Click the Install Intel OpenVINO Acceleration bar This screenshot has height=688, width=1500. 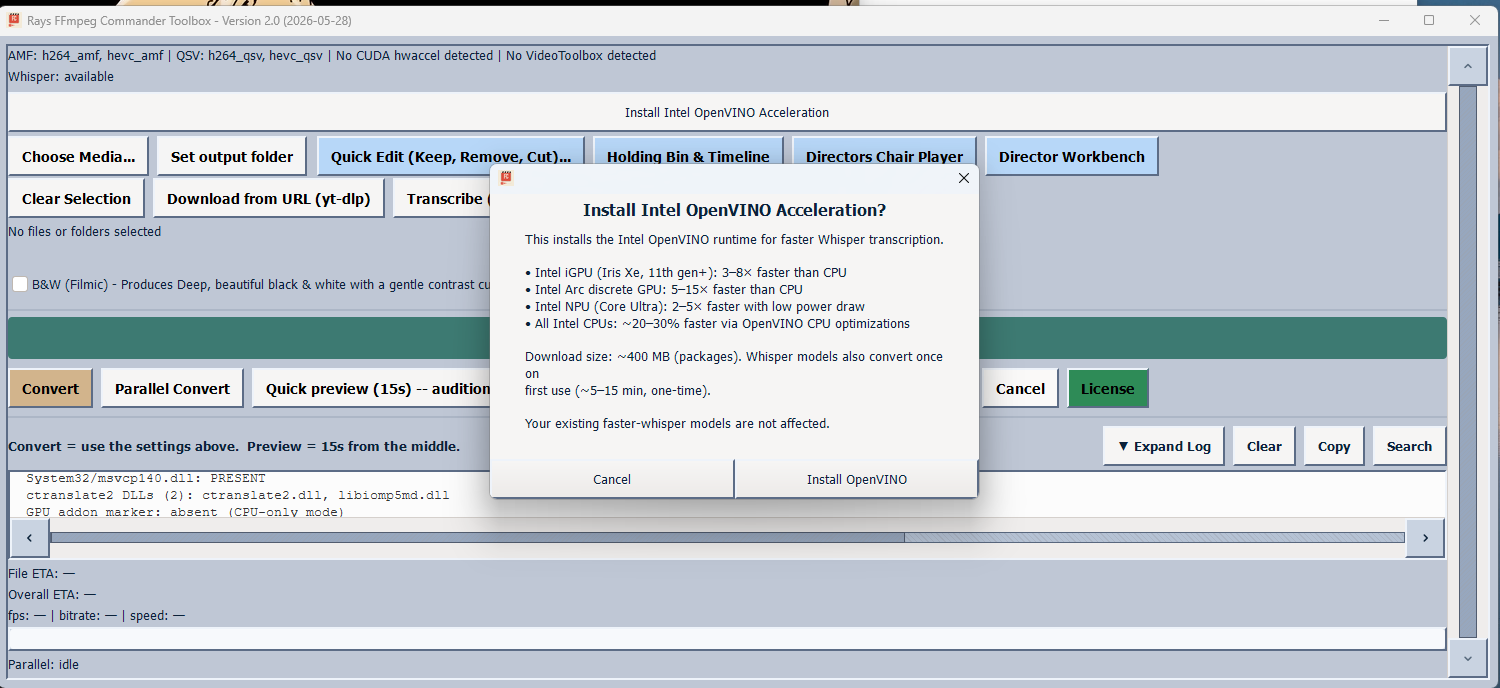point(727,112)
